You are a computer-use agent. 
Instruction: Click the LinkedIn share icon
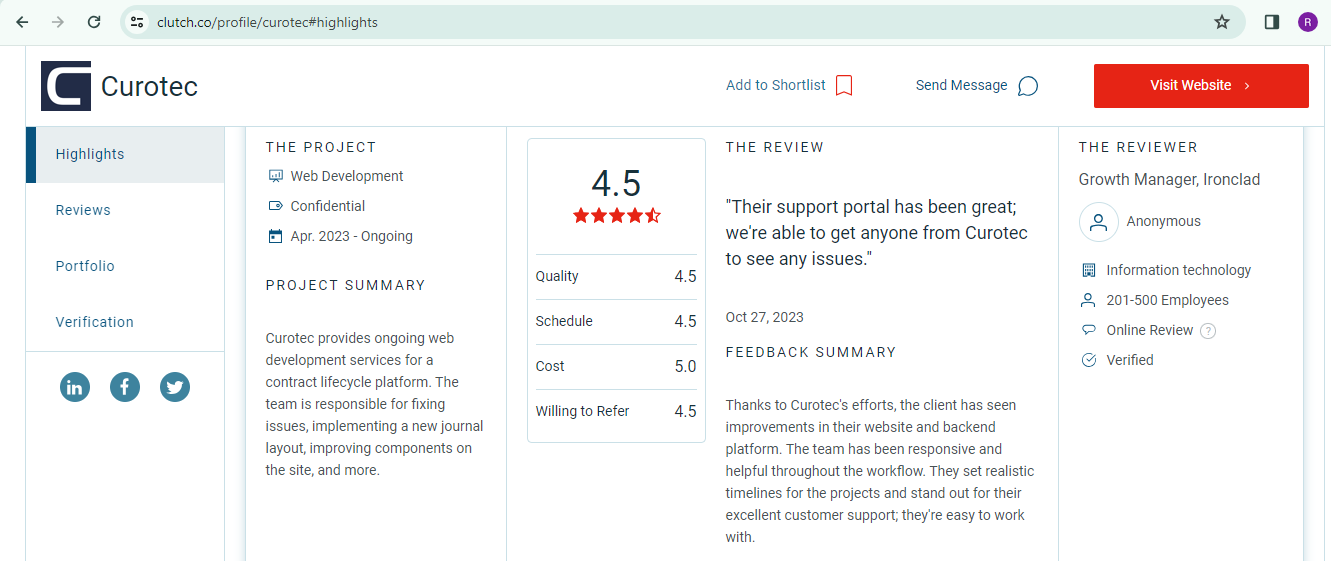(x=75, y=387)
